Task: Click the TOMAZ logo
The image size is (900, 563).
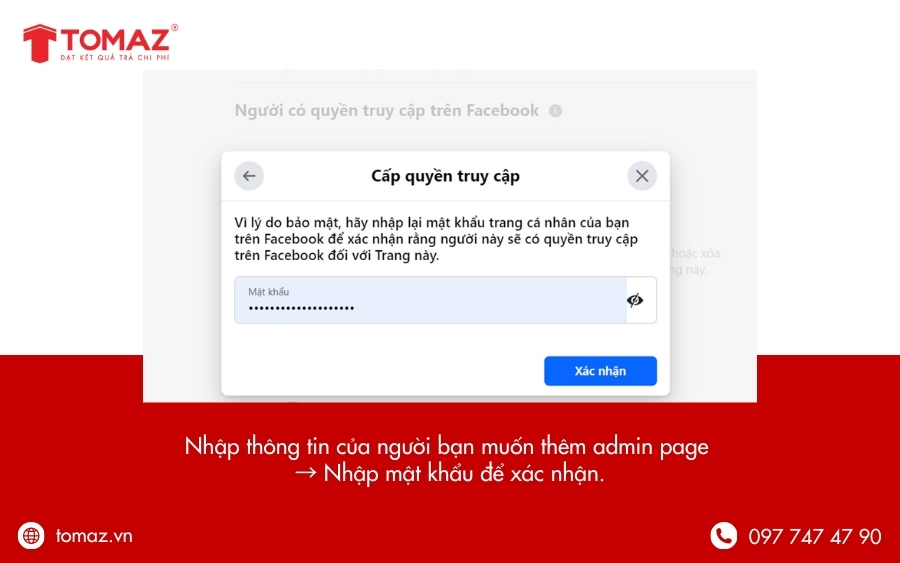Action: (x=100, y=43)
